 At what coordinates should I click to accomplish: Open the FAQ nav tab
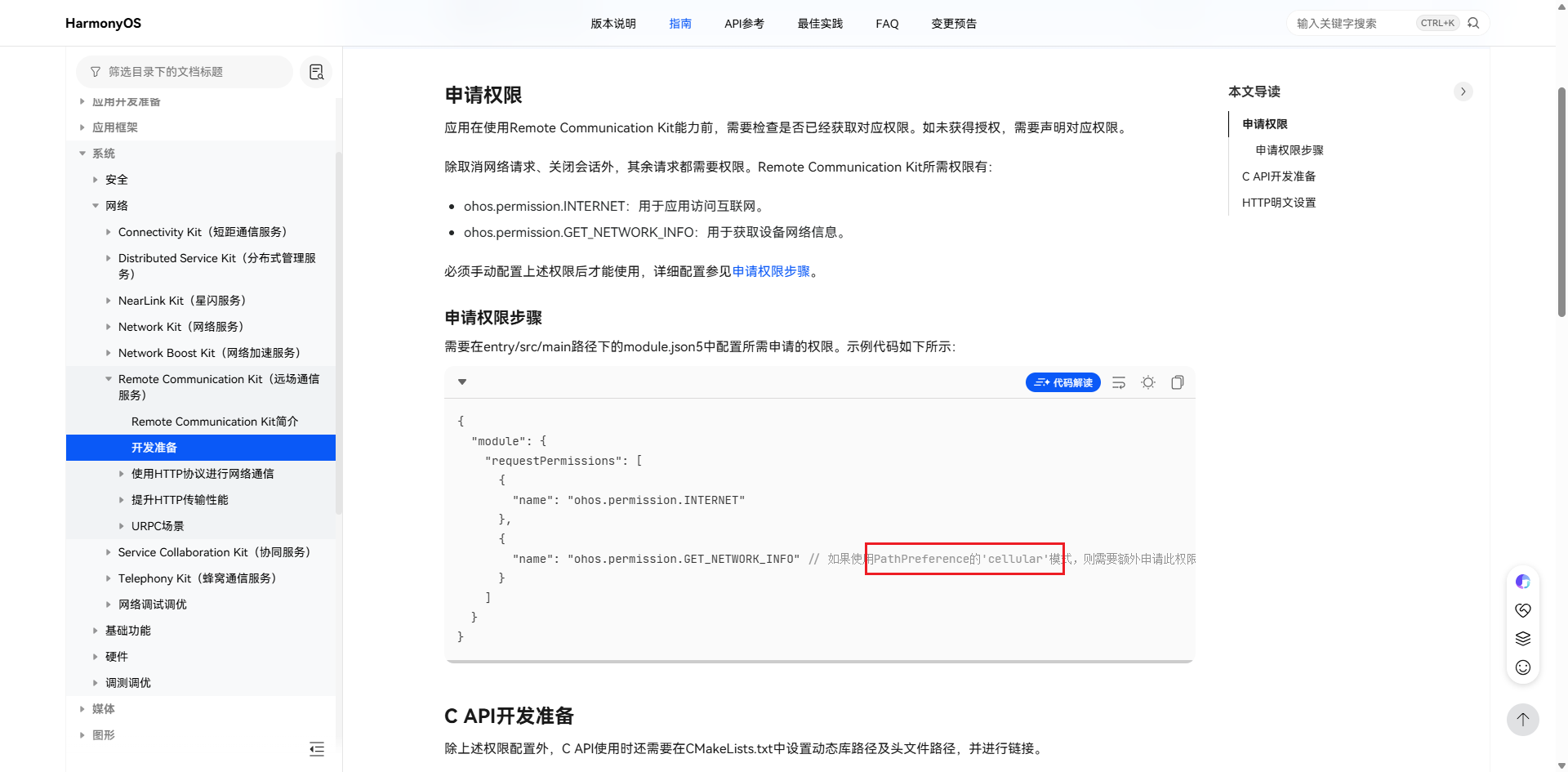coord(887,24)
